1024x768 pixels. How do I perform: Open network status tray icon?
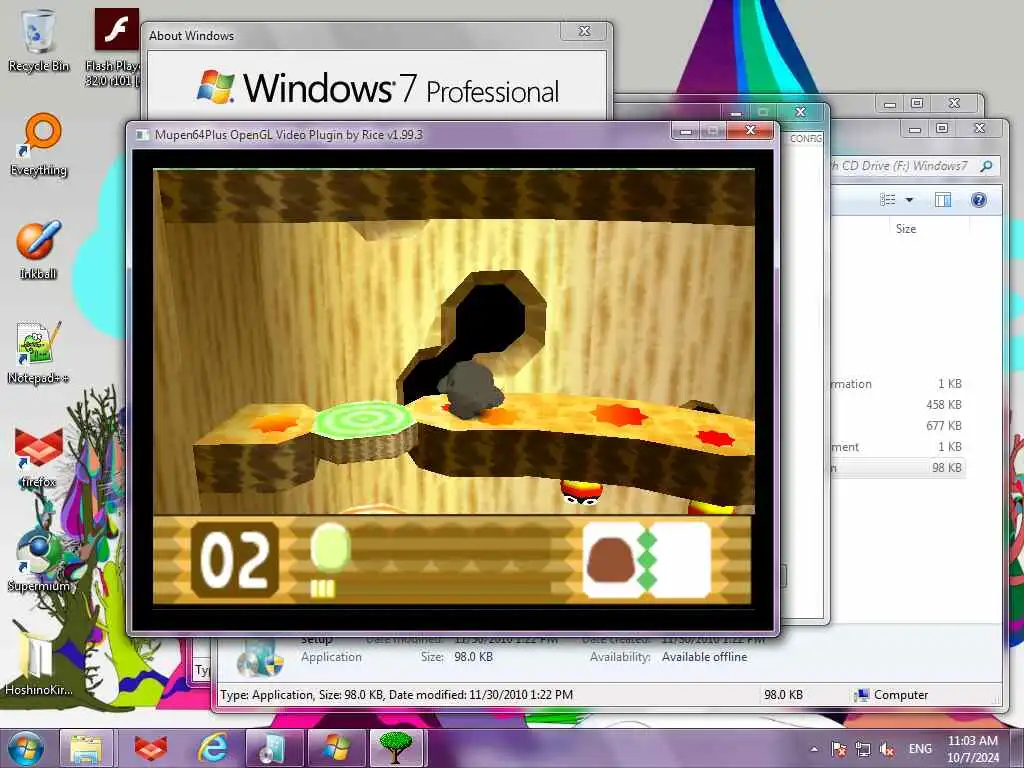[863, 749]
